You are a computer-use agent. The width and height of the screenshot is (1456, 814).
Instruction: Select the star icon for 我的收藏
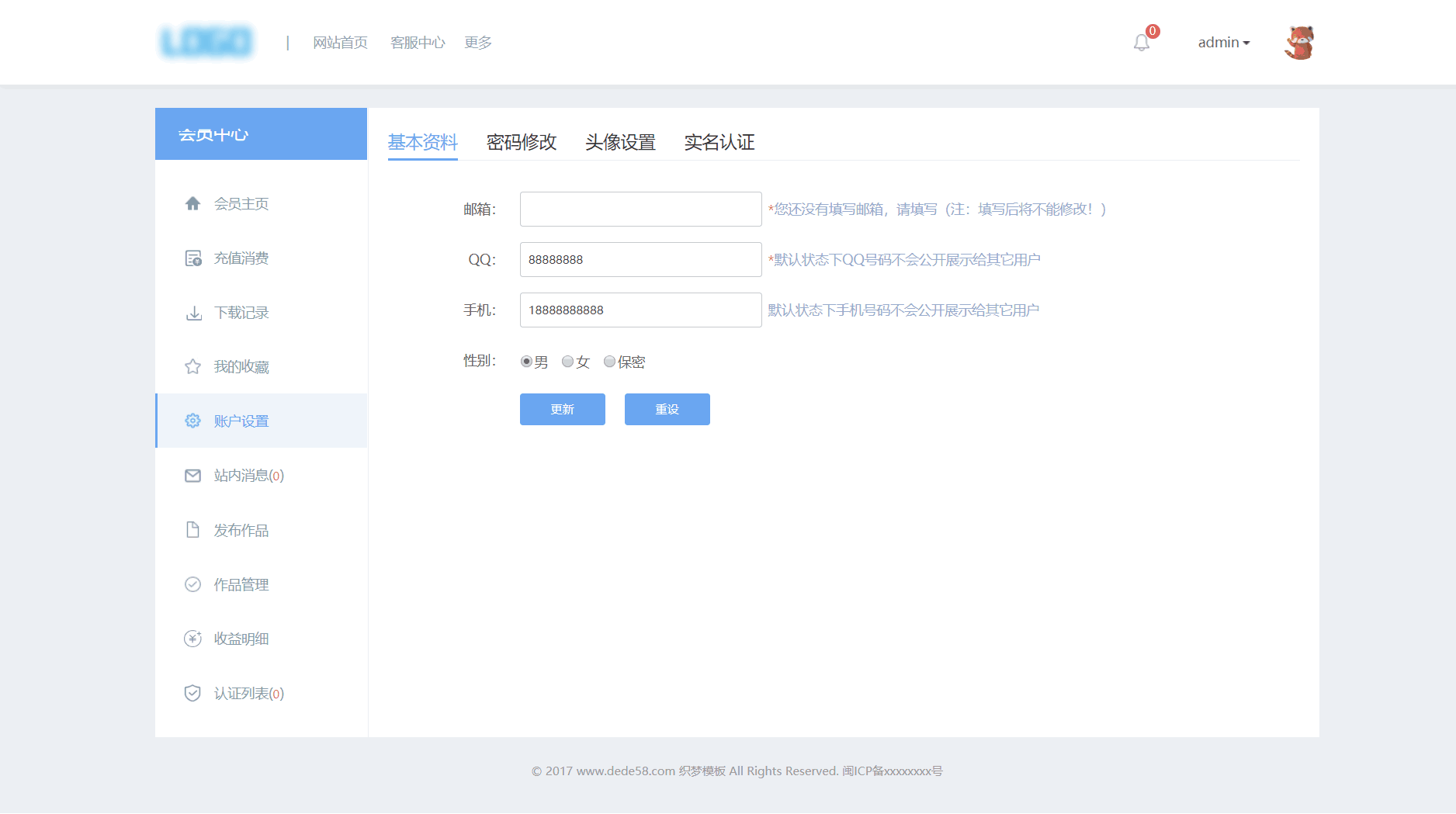click(193, 366)
